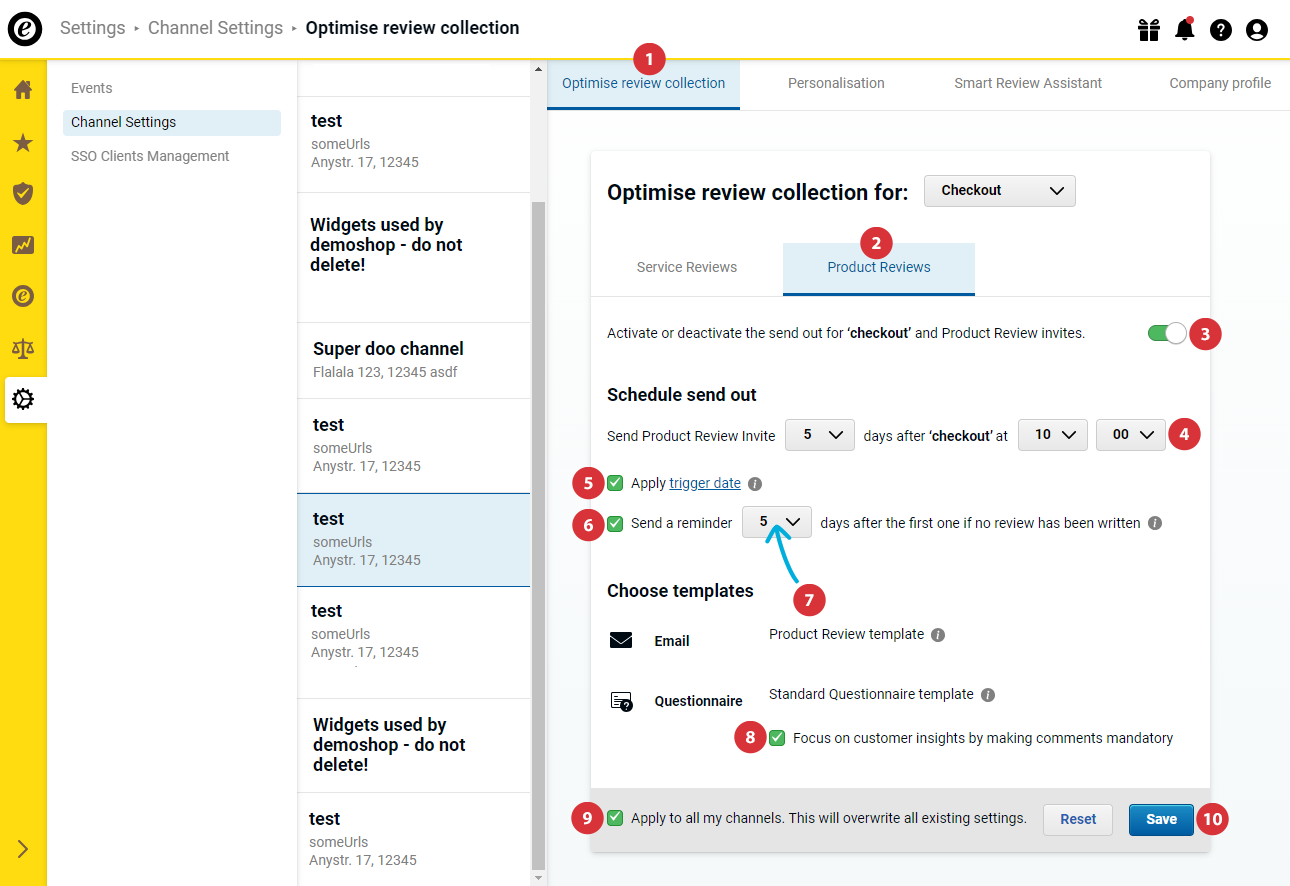Click Settings in the breadcrumb

point(93,28)
